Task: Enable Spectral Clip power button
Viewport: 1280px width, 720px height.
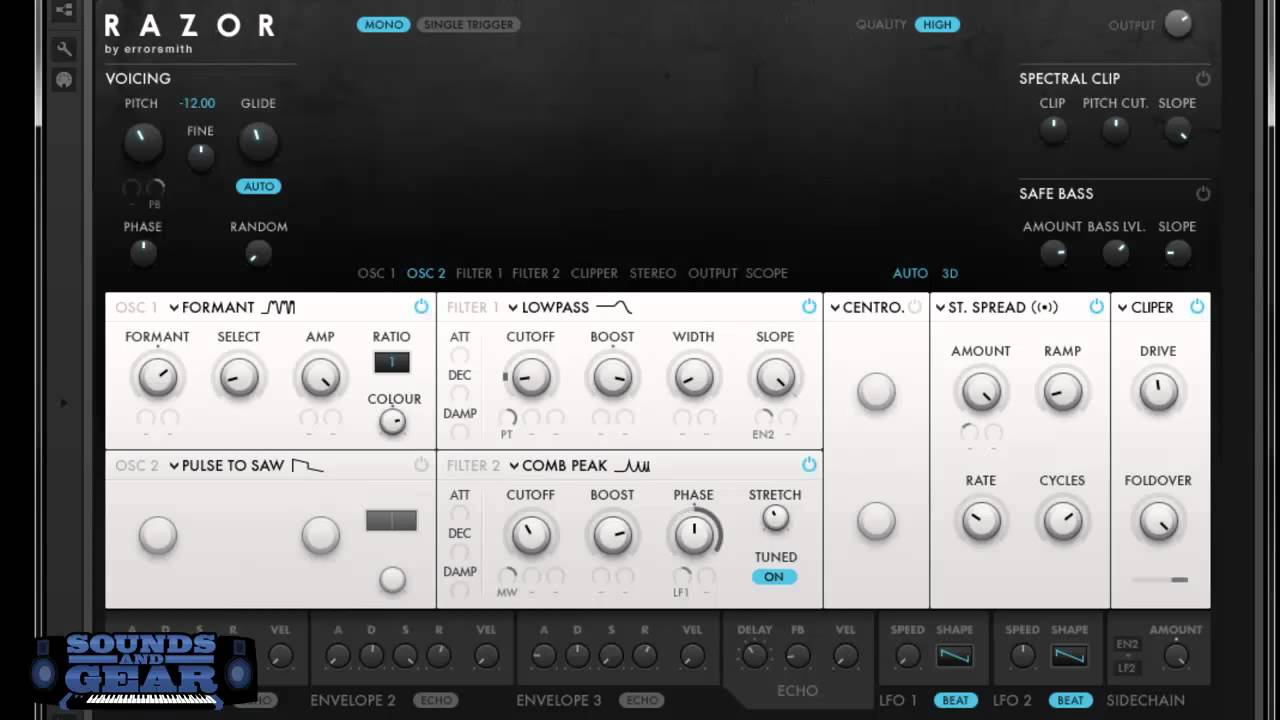Action: (1203, 78)
